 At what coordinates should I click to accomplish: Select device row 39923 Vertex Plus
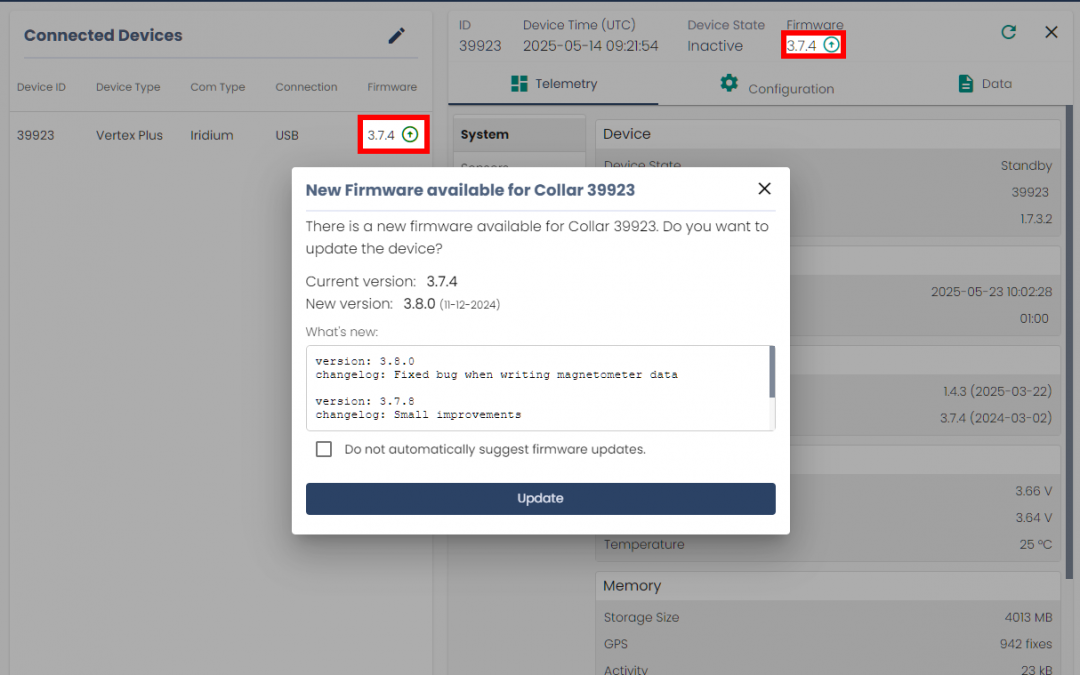point(130,135)
